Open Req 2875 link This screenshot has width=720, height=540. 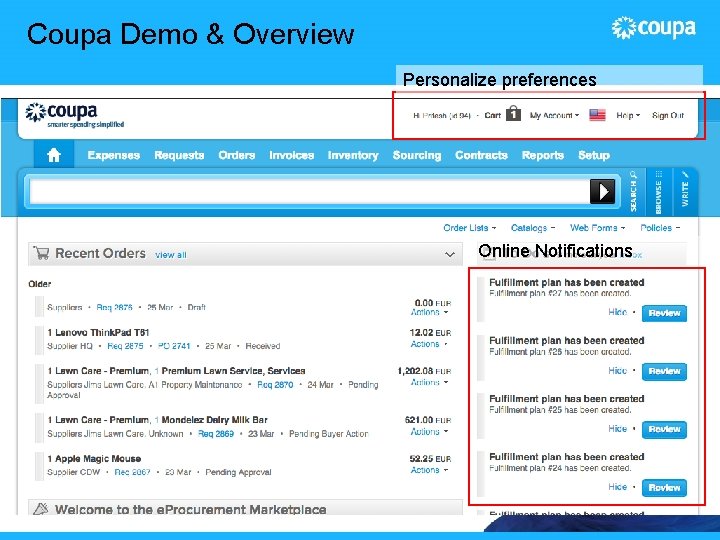click(x=125, y=346)
